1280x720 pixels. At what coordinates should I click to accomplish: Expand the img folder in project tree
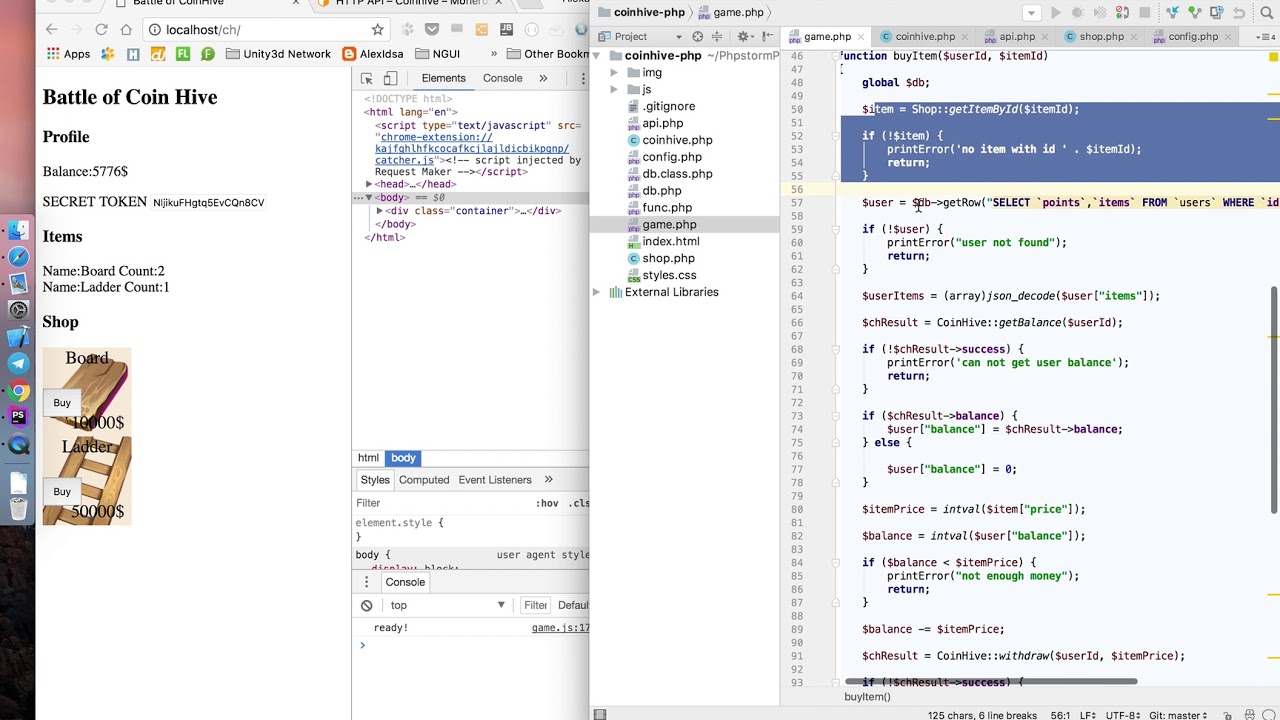click(x=614, y=73)
